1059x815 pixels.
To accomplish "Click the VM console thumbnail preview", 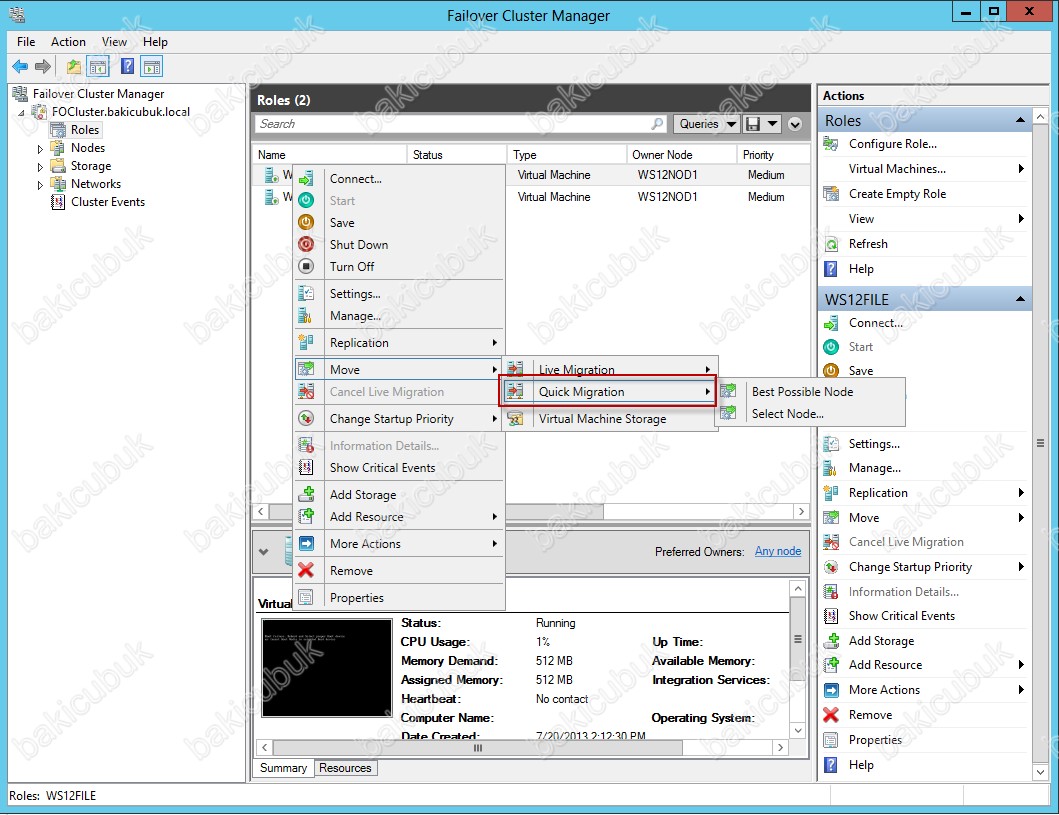I will tap(327, 668).
